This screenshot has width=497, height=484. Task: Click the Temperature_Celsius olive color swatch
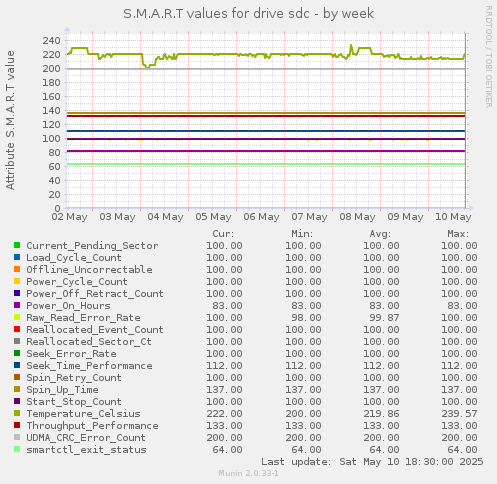(x=17, y=413)
